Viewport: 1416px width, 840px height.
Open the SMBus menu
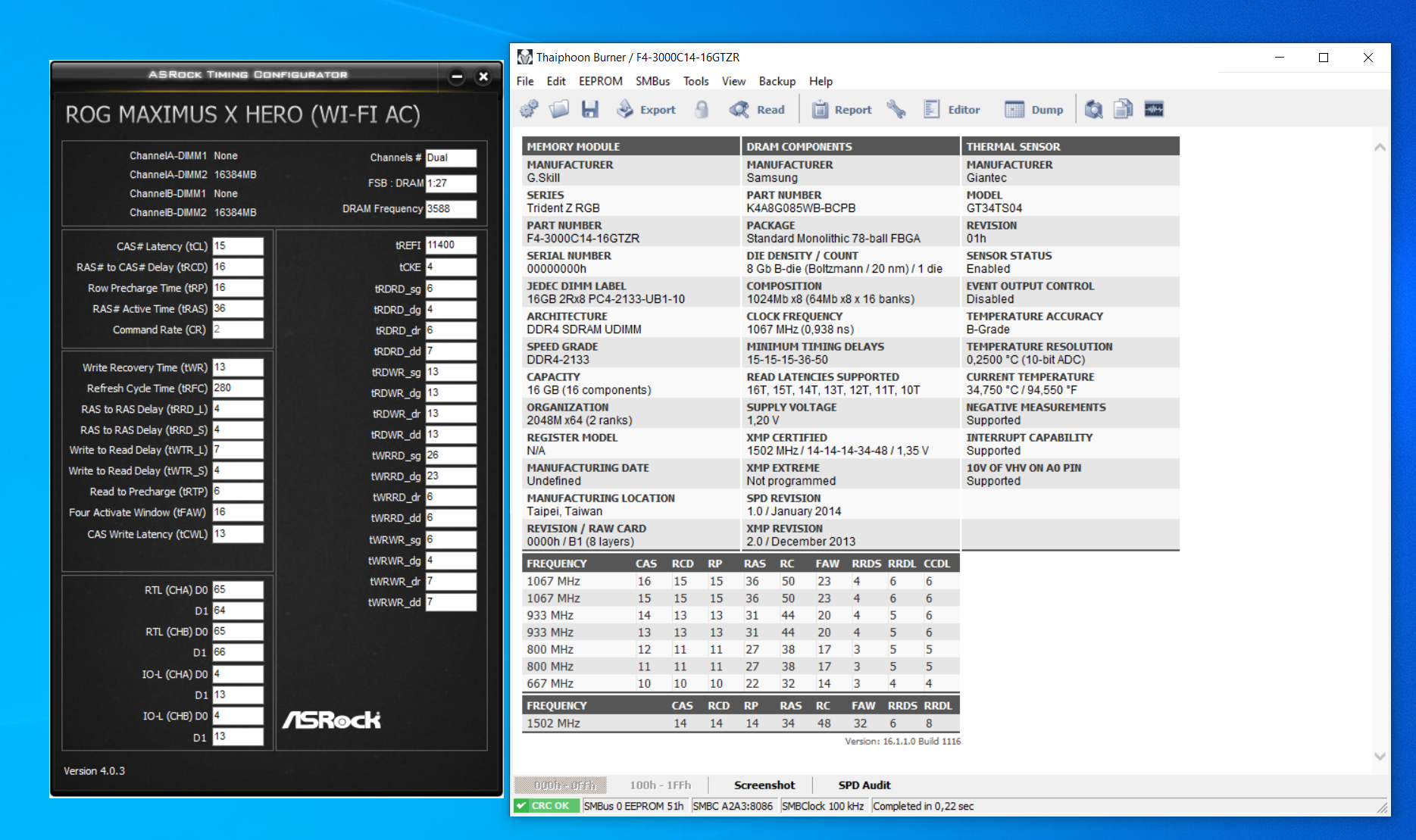pos(652,81)
